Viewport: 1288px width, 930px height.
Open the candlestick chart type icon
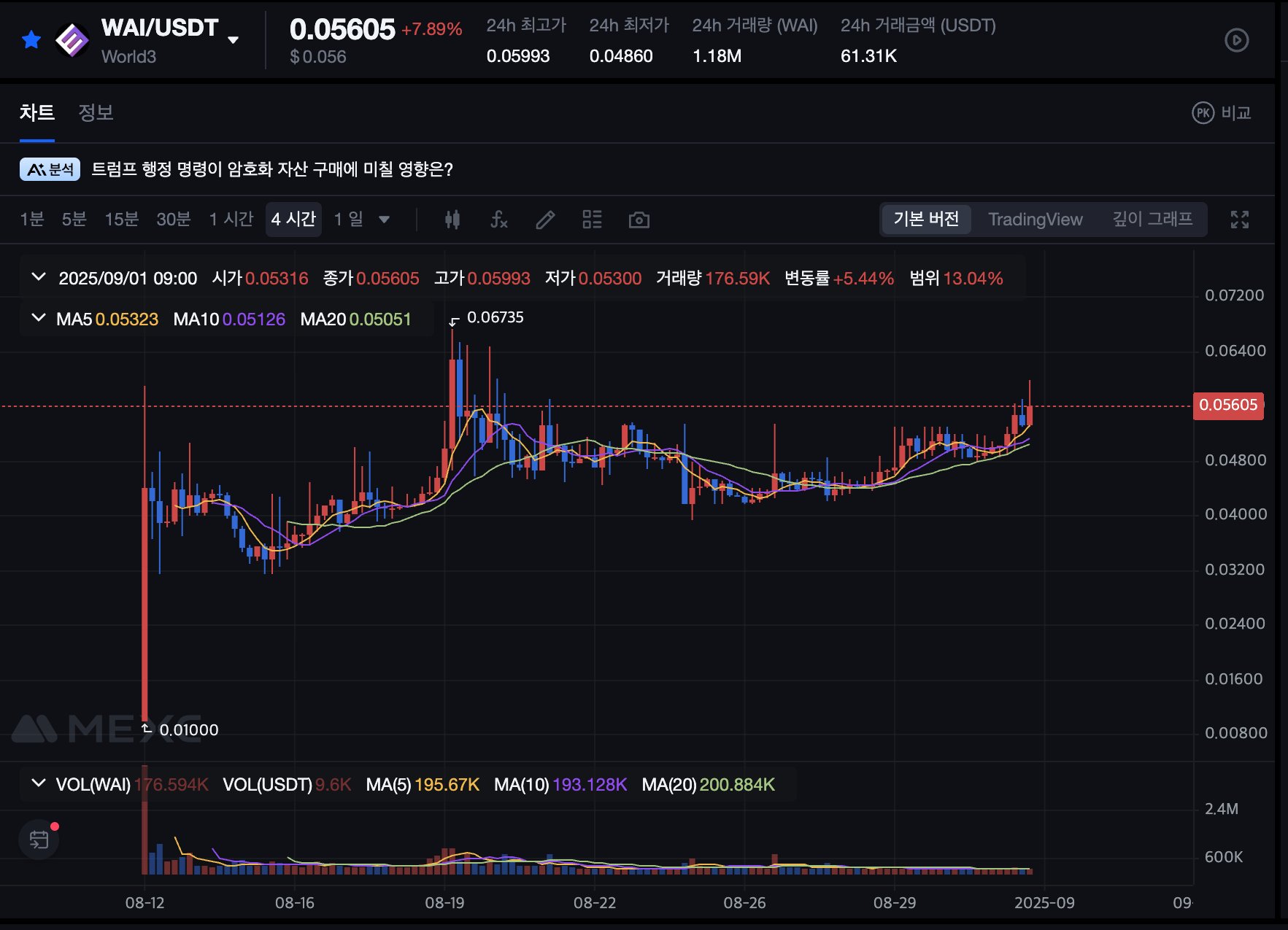click(452, 220)
